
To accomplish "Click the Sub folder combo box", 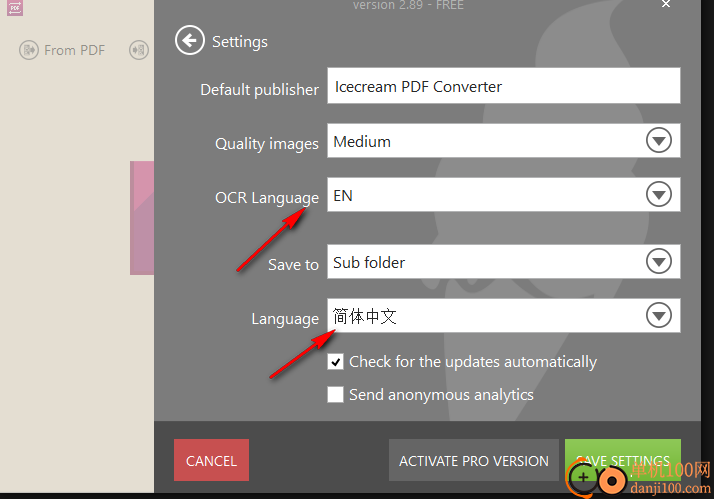I will pyautogui.click(x=504, y=262).
